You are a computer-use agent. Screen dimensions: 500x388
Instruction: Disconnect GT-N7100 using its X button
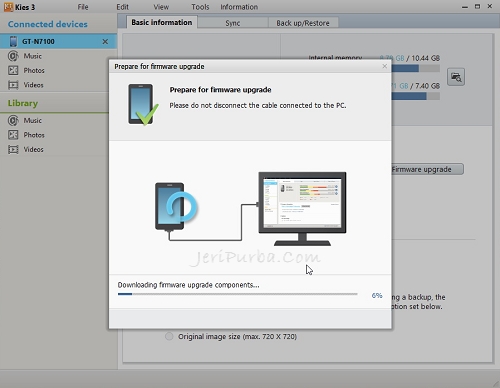(105, 42)
